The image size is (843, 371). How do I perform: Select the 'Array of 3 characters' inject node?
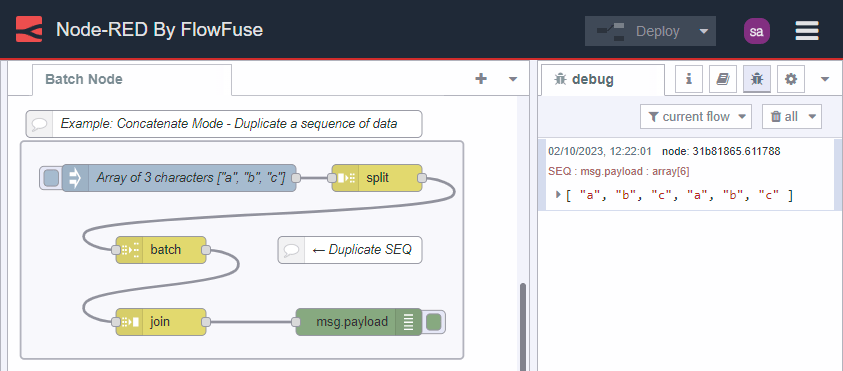[179, 178]
